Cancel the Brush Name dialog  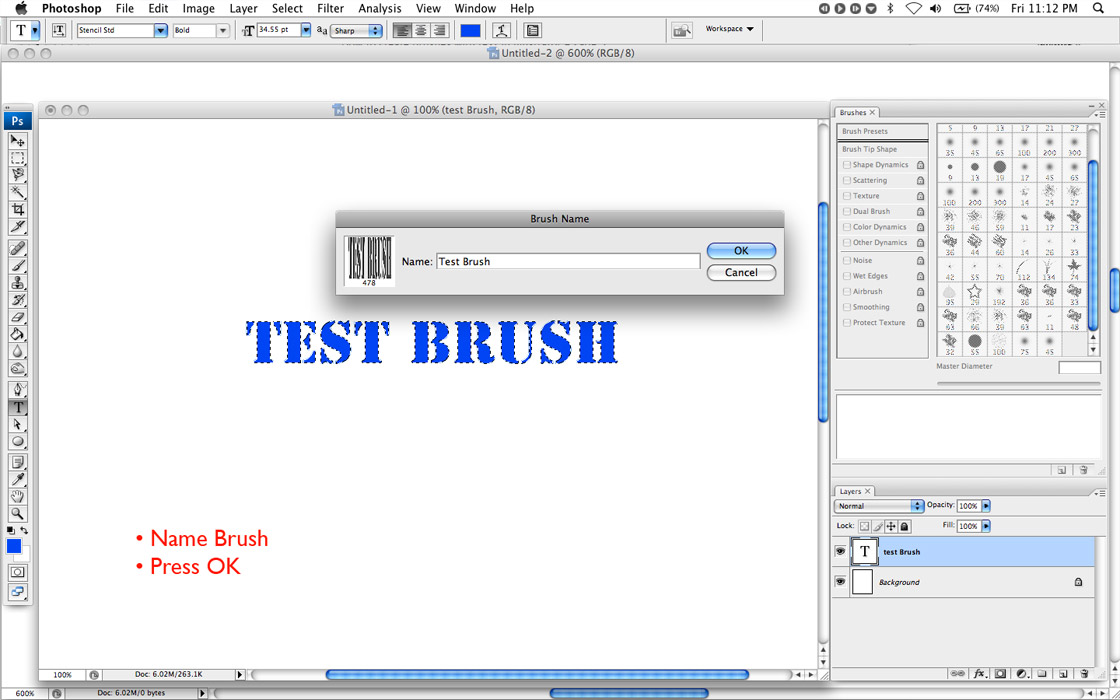[x=741, y=272]
